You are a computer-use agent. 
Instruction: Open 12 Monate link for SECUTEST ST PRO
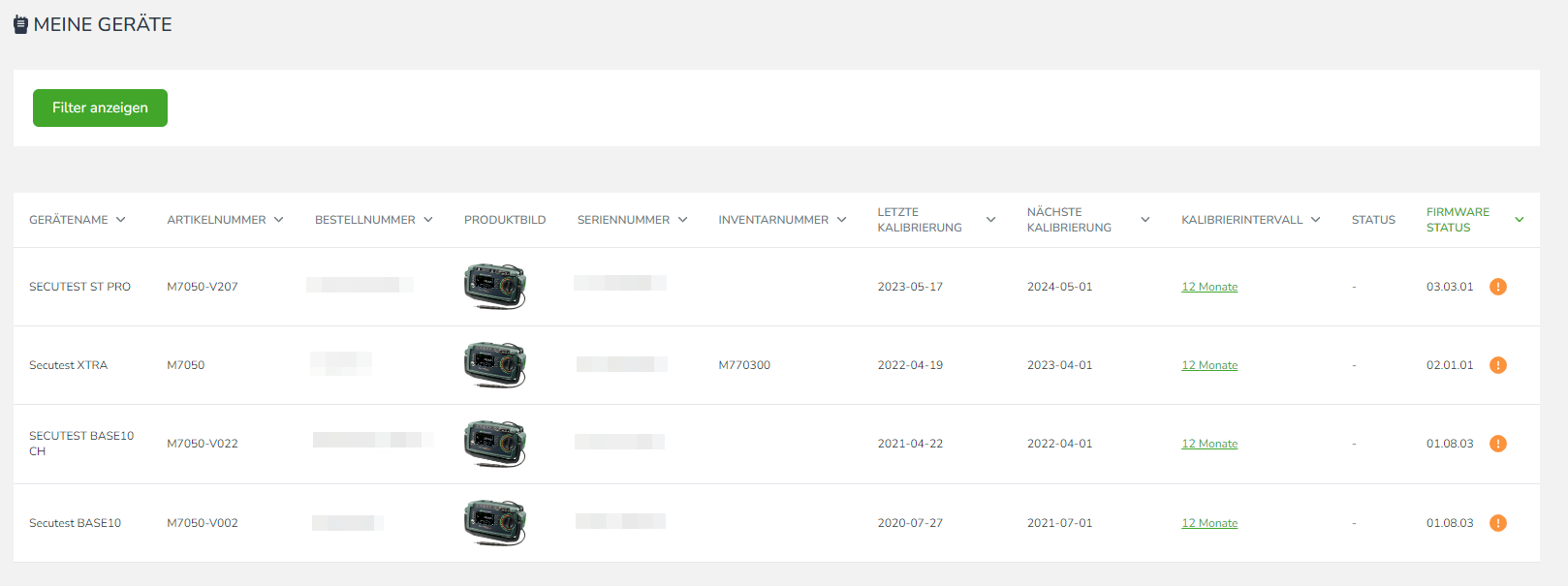pos(1209,287)
